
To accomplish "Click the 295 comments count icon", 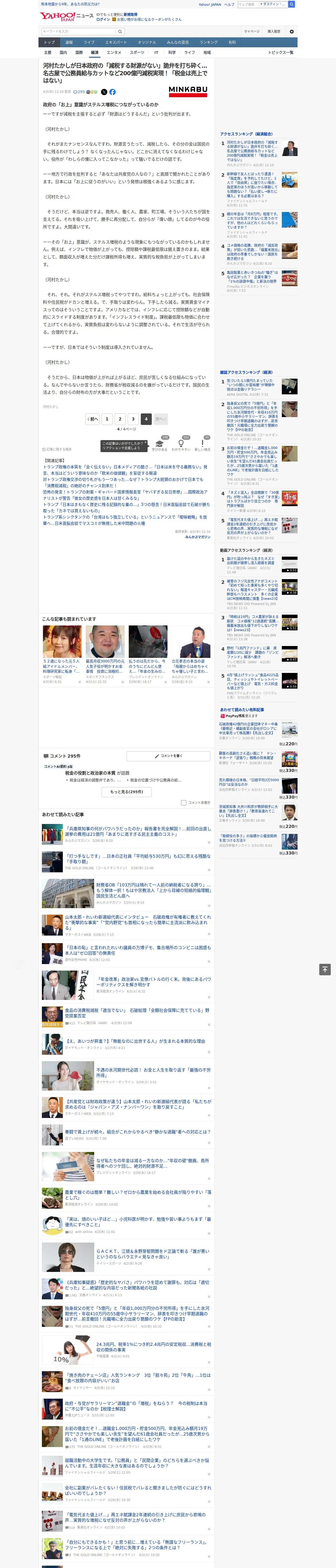I will click(79, 92).
